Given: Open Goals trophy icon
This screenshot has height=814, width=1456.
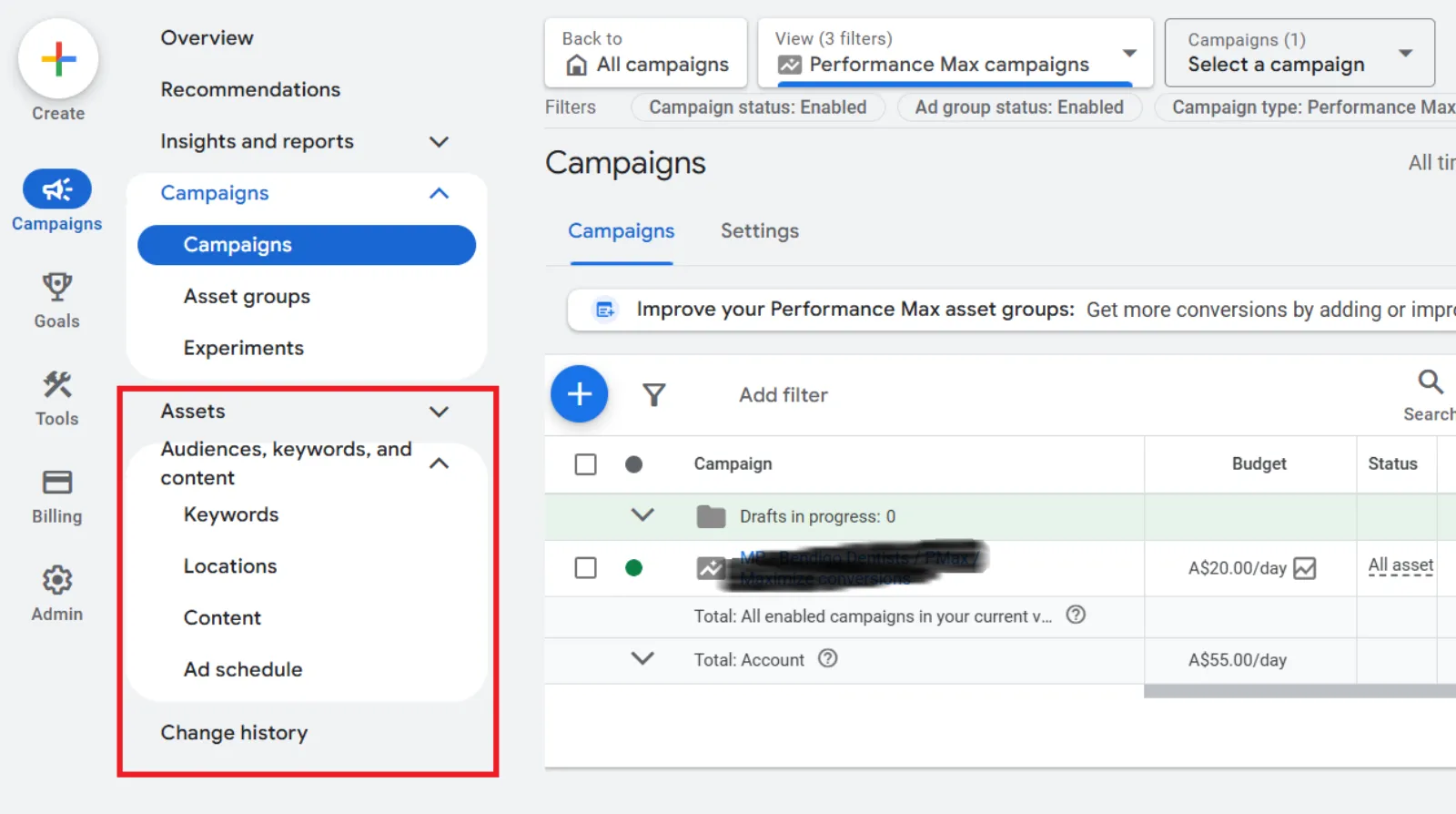Looking at the screenshot, I should [57, 288].
